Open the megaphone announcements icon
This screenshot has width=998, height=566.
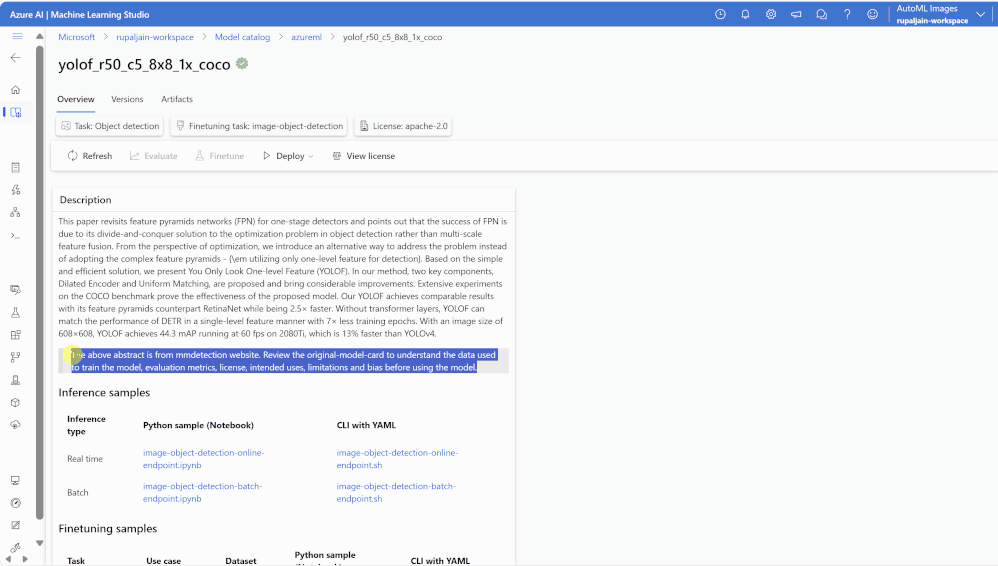(796, 14)
